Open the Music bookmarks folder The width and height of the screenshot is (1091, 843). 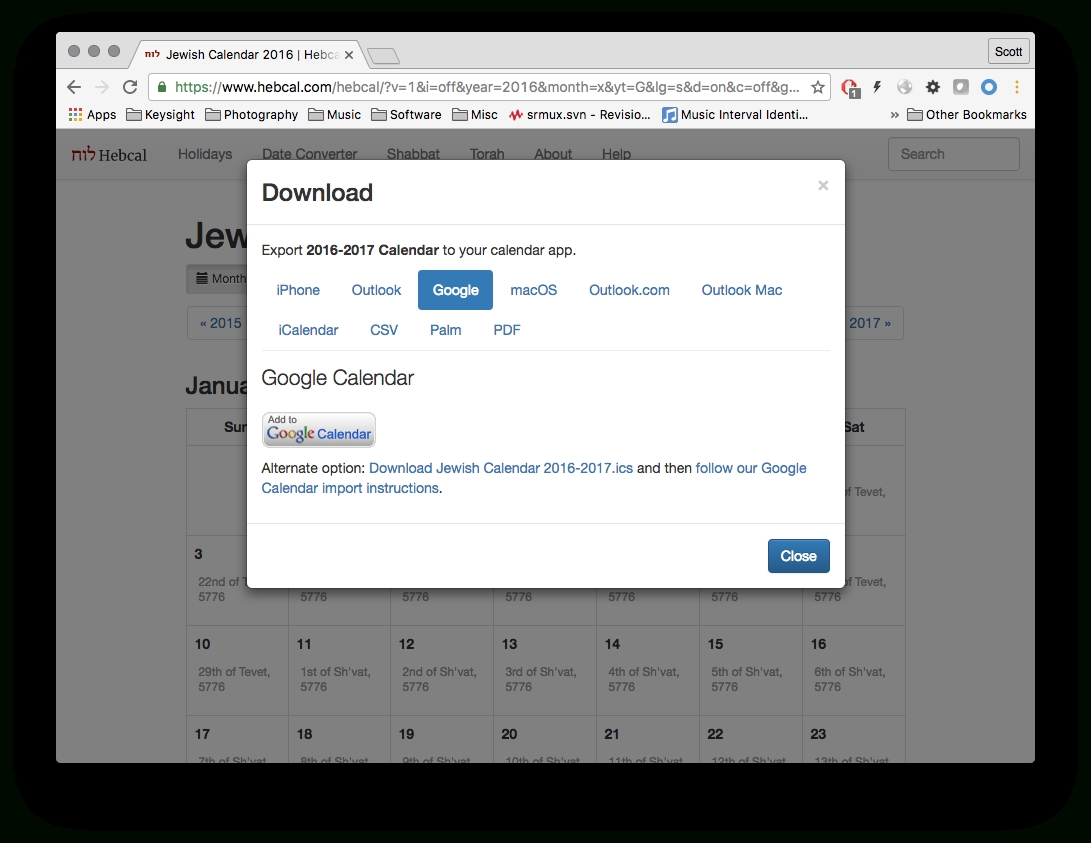point(334,115)
